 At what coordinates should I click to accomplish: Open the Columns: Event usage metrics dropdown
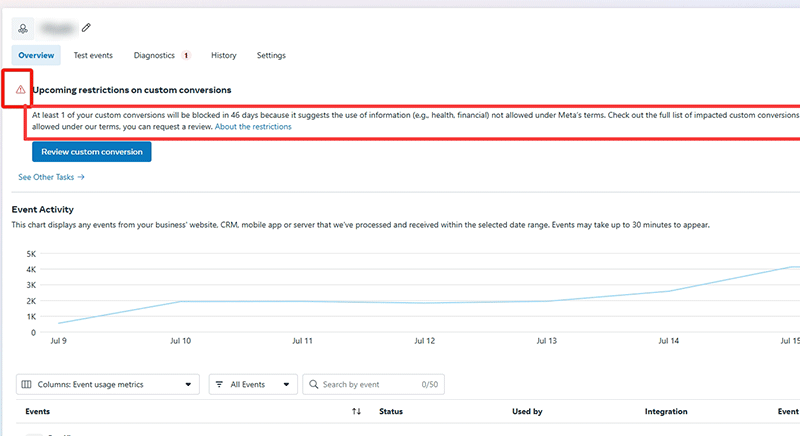tap(108, 384)
